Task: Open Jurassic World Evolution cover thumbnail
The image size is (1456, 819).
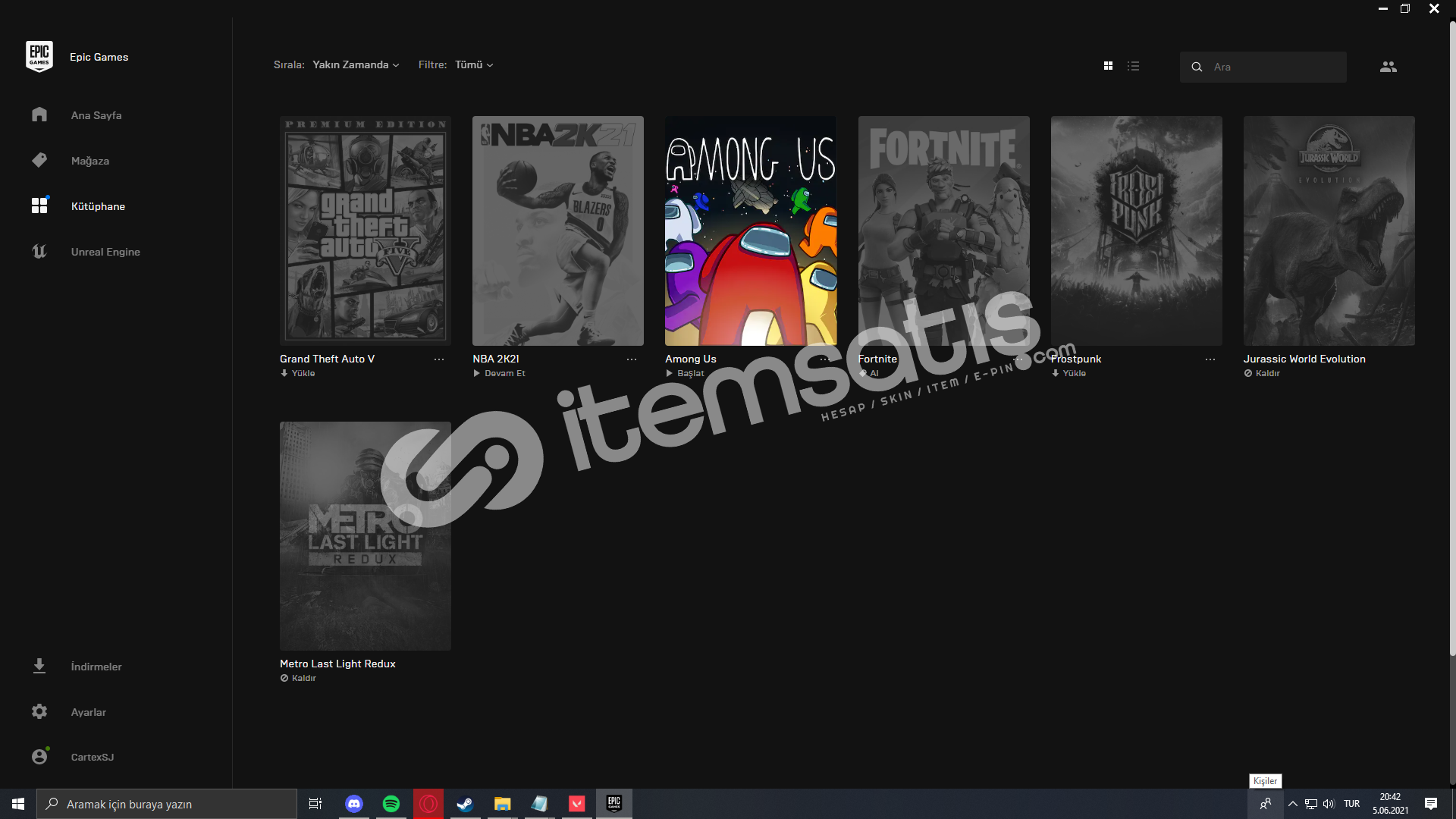Action: (1329, 231)
